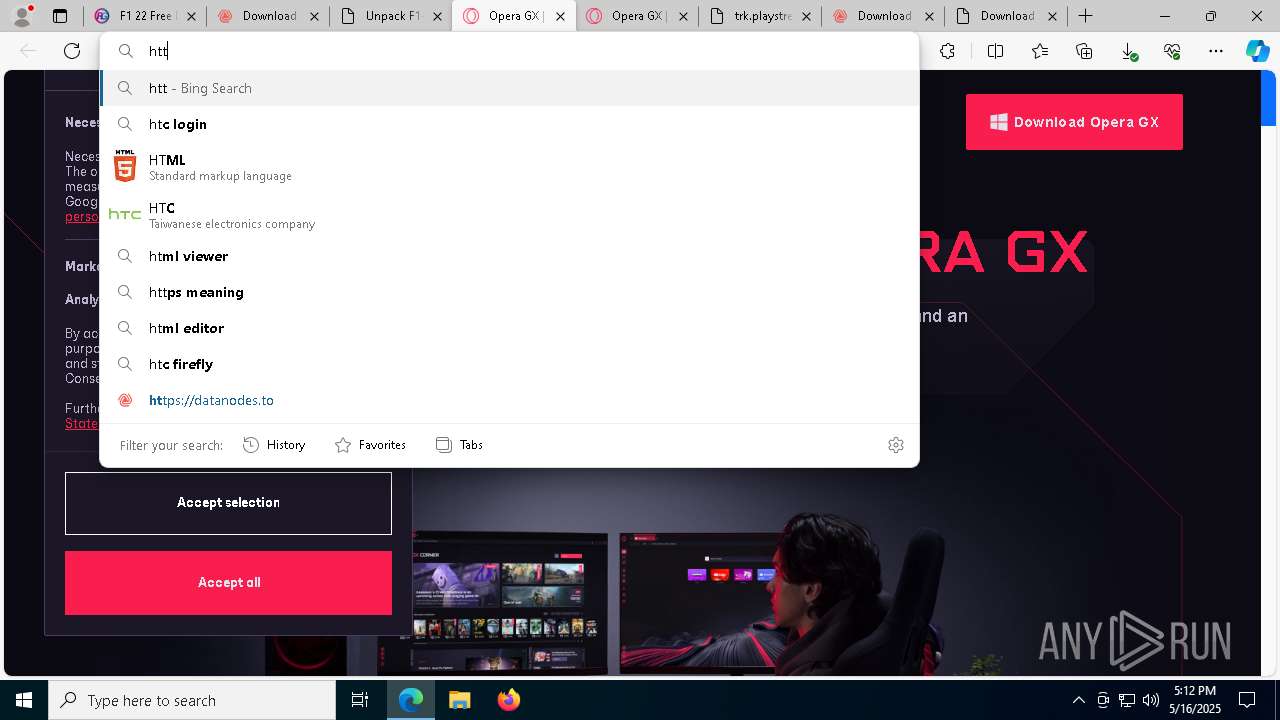Open the Windows Start menu
Screen dimensions: 1280x720
click(x=24, y=700)
